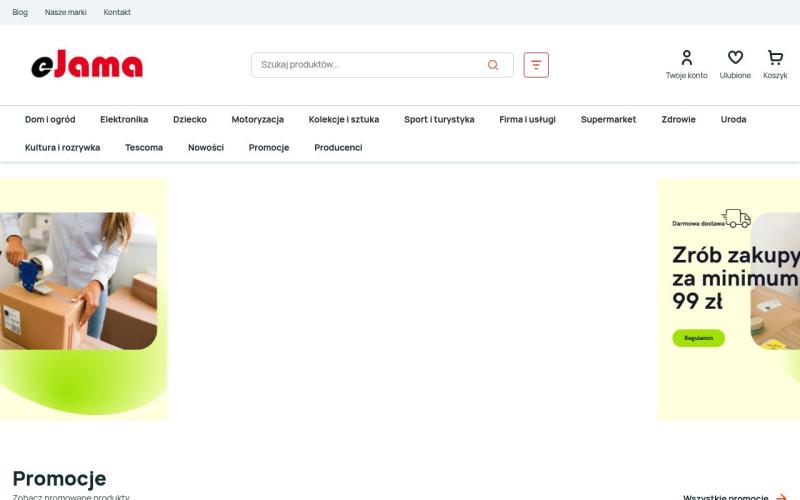
Task: Select Producenci in navigation bar
Action: pyautogui.click(x=338, y=147)
